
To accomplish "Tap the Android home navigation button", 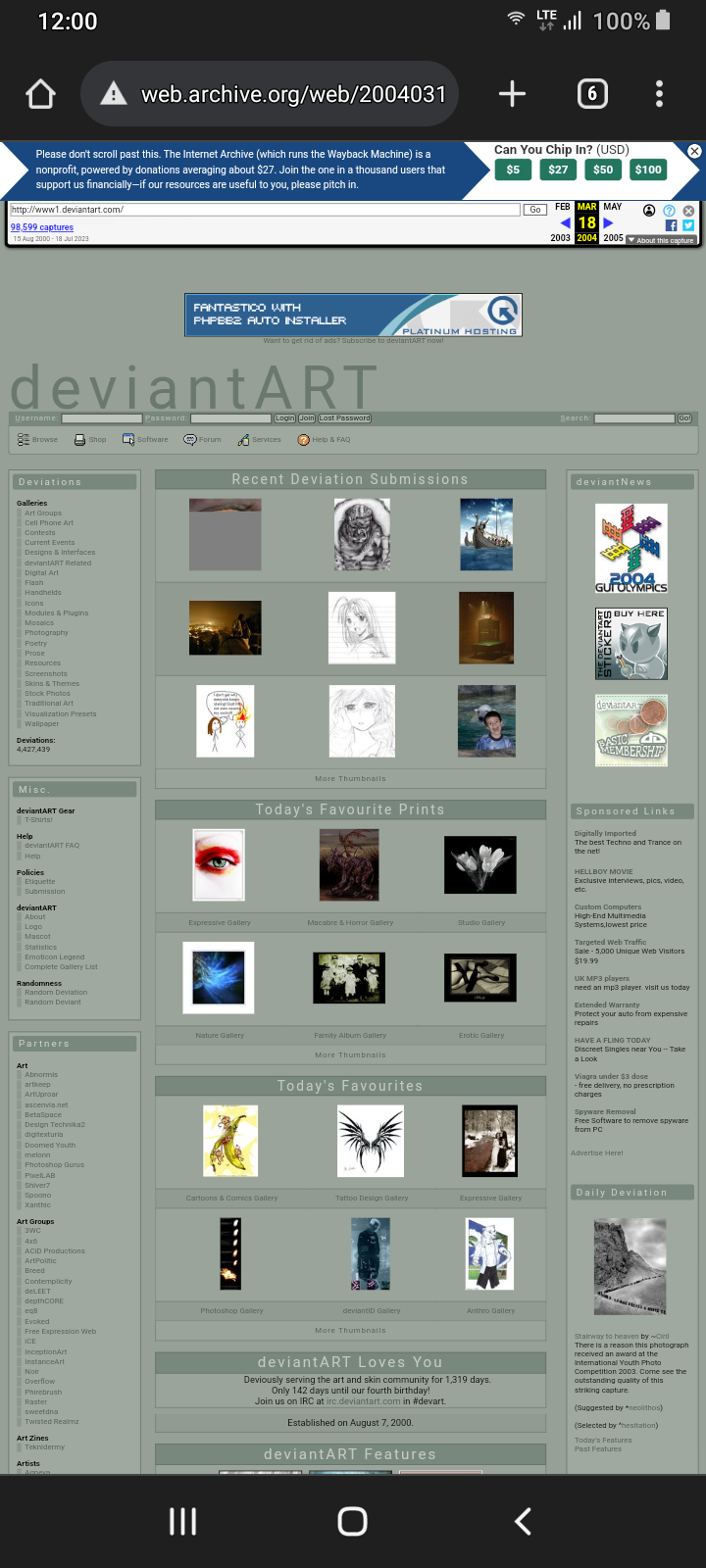I will click(352, 1521).
